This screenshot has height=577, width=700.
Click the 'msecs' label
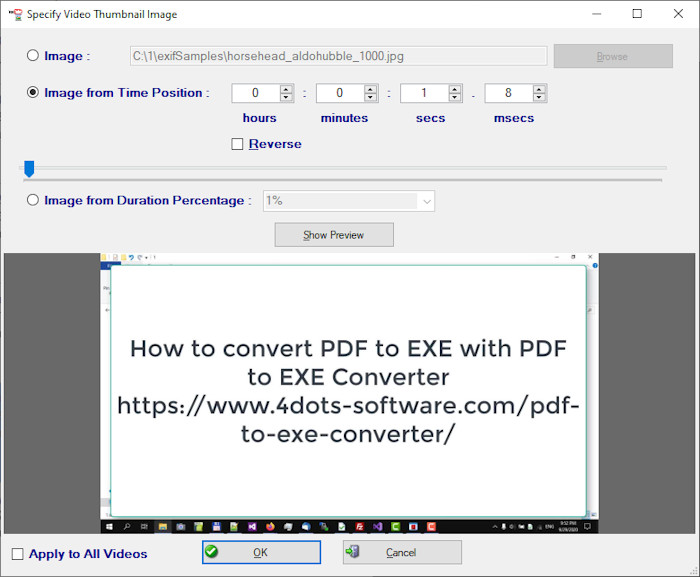514,118
